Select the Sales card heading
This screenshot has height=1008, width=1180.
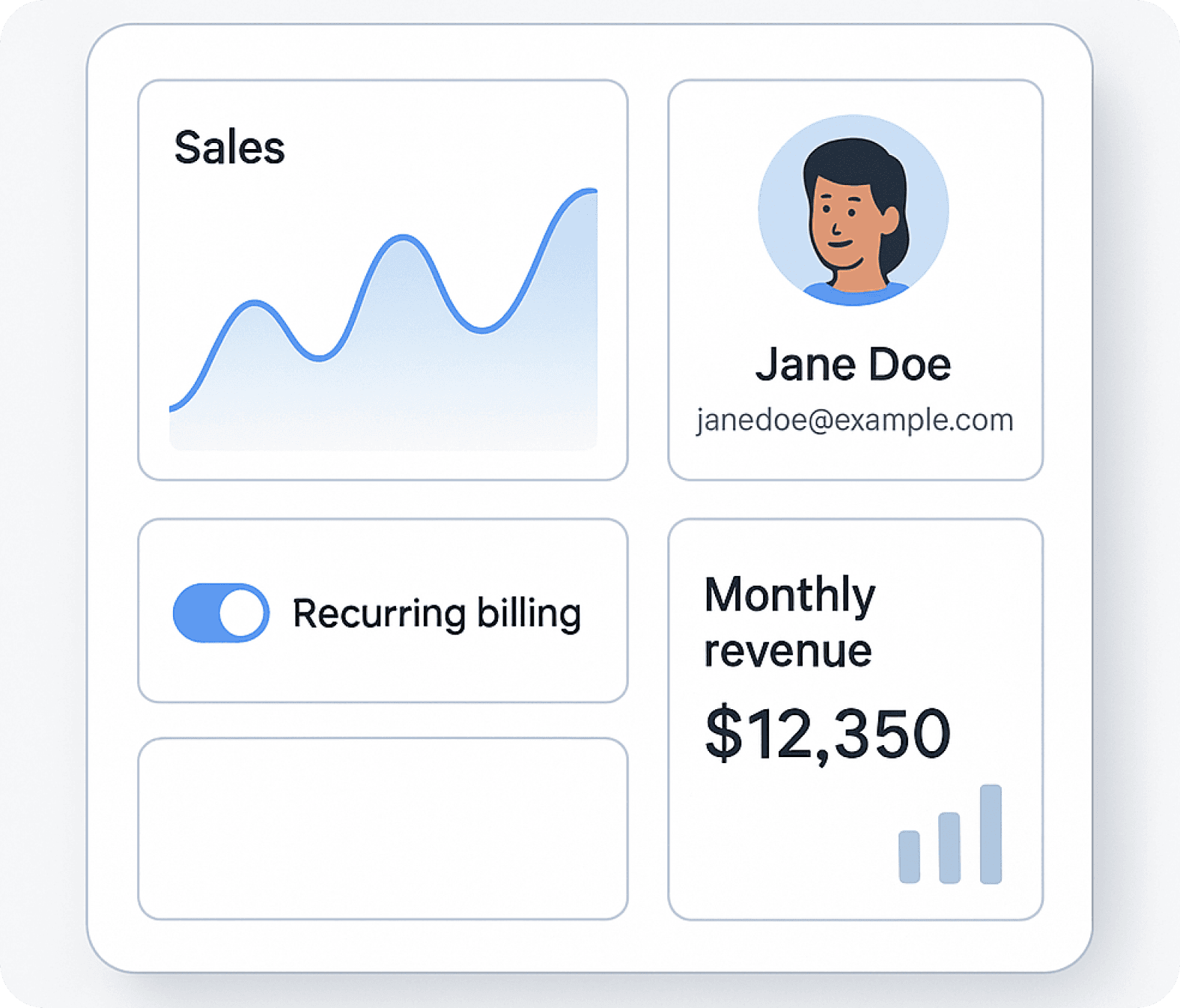[229, 148]
